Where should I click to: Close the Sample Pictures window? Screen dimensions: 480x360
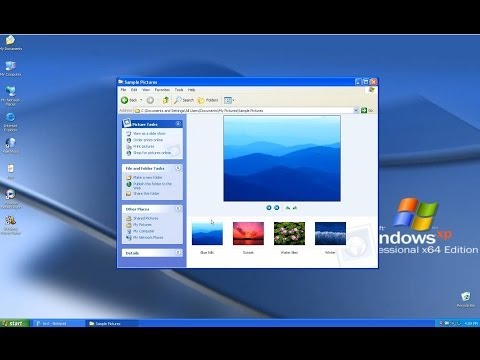click(374, 82)
